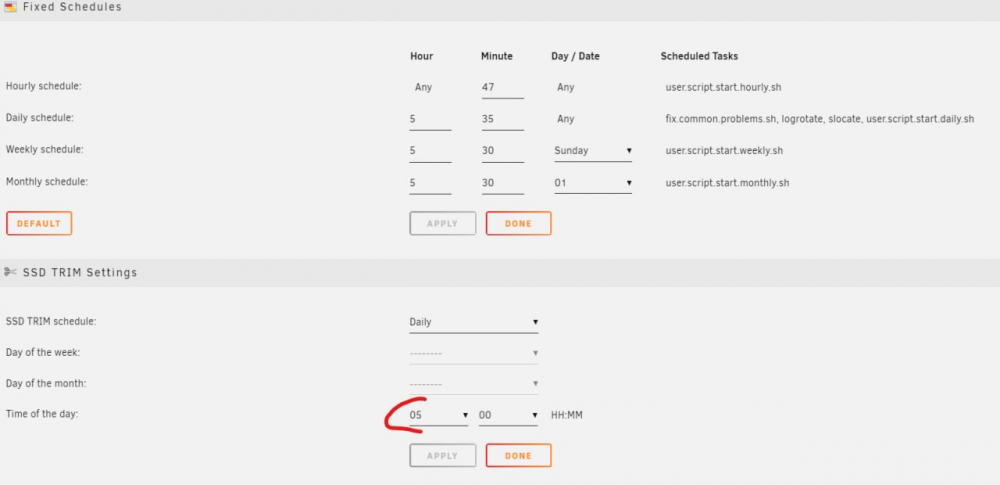Click the user.script.start.weekly.sh task text
Screen dimensions: 1000x485
[724, 151]
